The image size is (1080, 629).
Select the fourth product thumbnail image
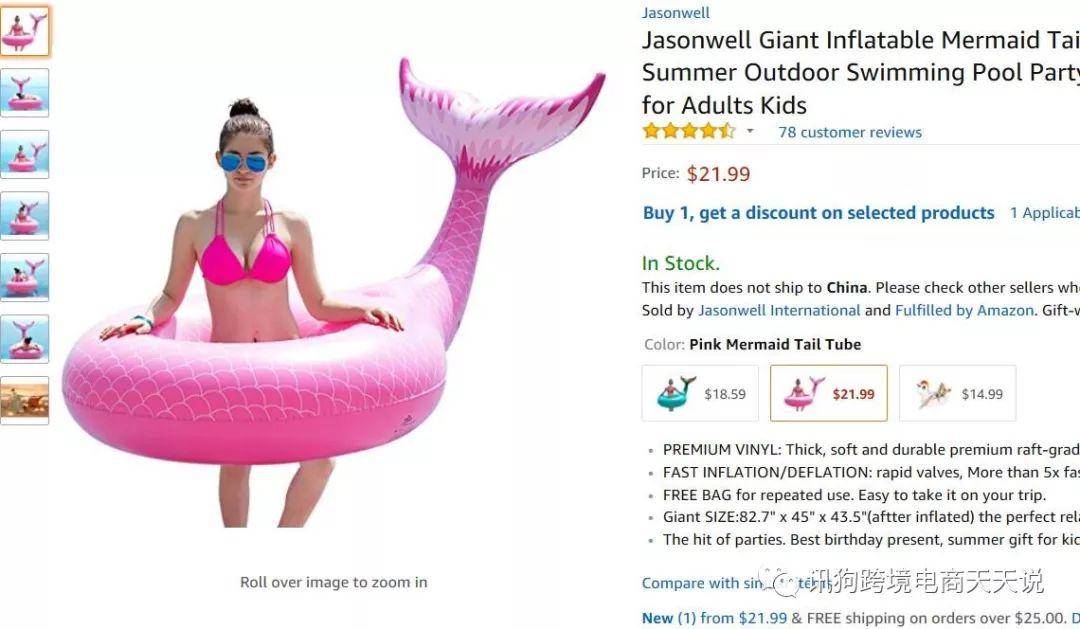[x=25, y=216]
